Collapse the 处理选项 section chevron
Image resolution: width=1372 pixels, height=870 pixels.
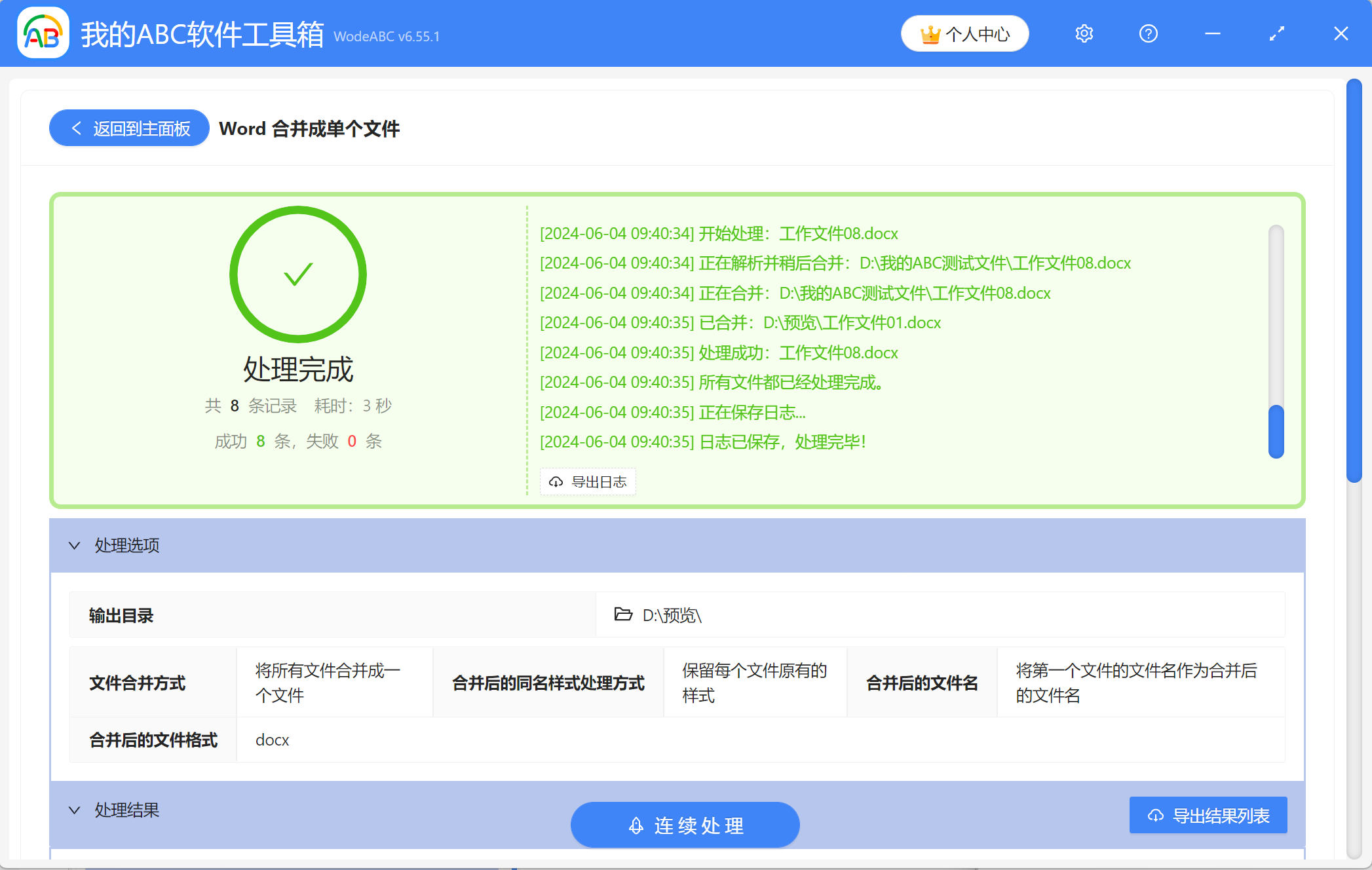point(75,545)
